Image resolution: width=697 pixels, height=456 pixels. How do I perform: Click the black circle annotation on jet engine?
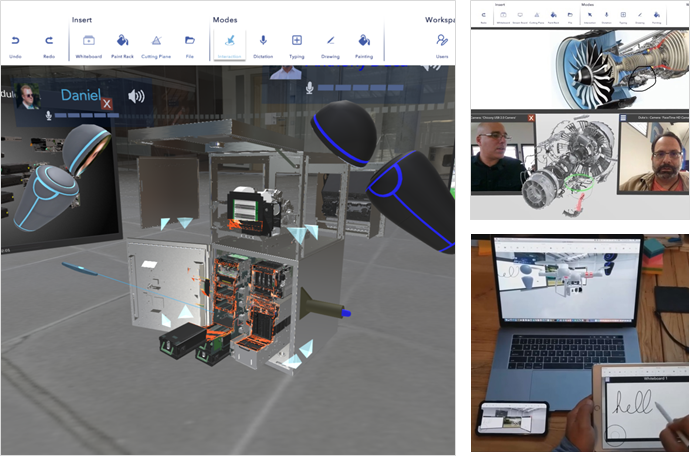click(641, 79)
